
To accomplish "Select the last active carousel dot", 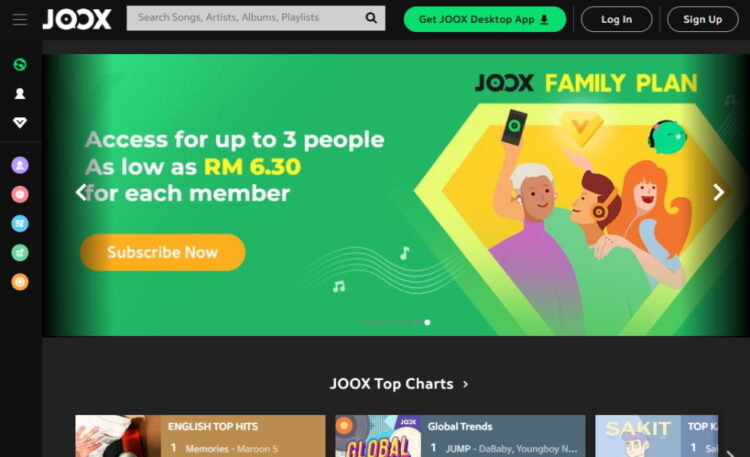I will point(427,323).
